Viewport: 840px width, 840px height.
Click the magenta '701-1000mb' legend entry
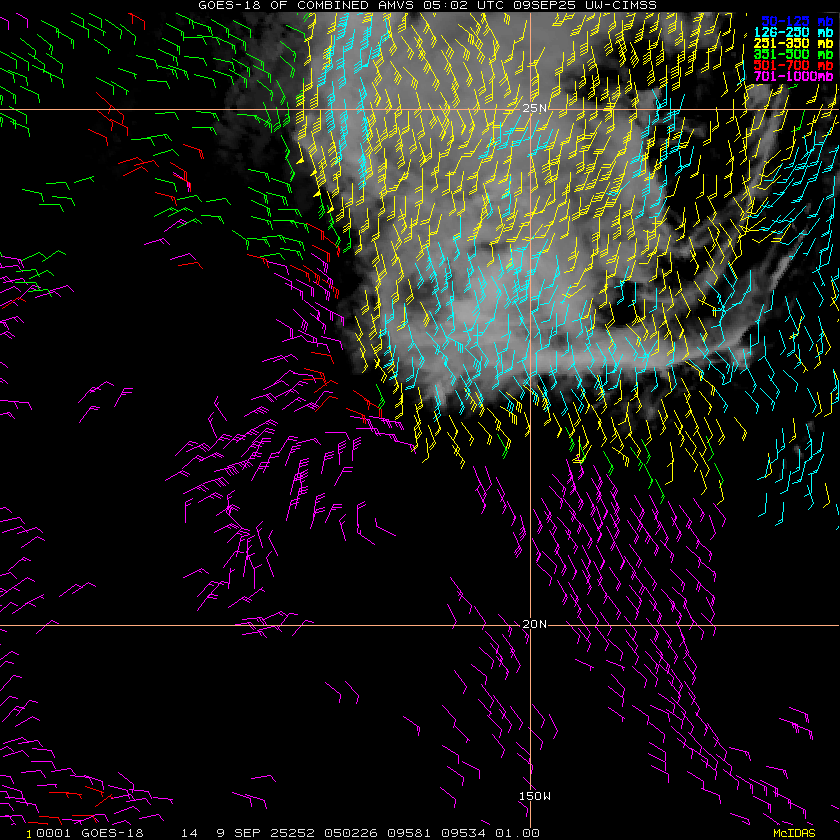(x=793, y=76)
